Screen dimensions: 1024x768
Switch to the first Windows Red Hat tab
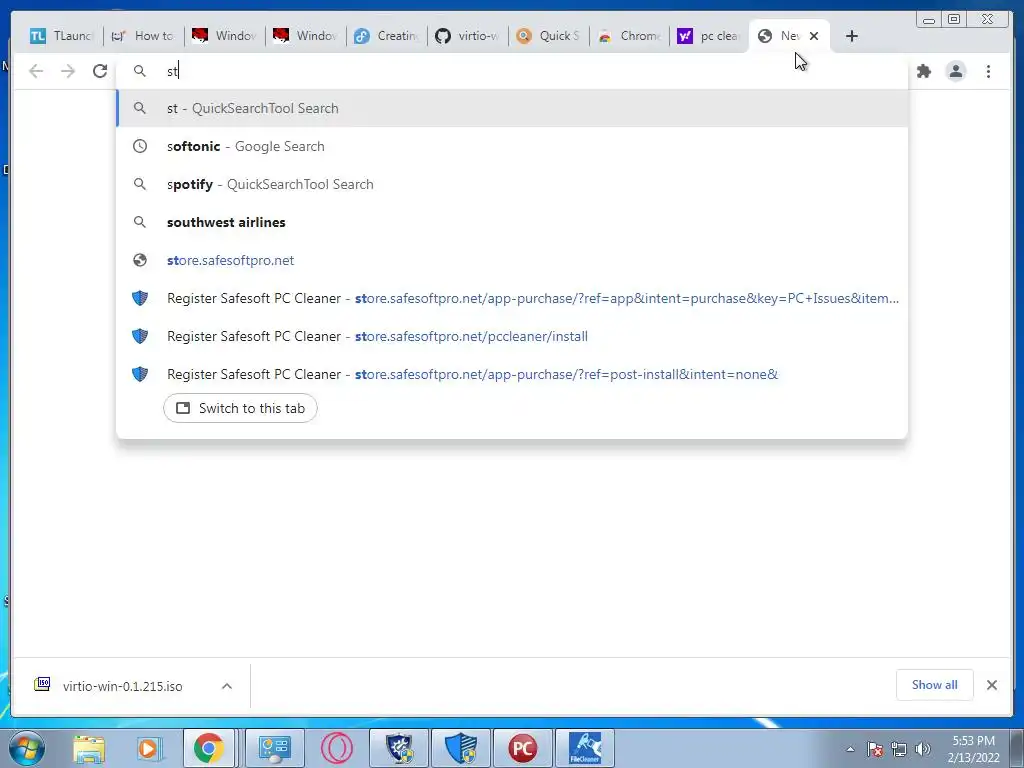click(225, 36)
